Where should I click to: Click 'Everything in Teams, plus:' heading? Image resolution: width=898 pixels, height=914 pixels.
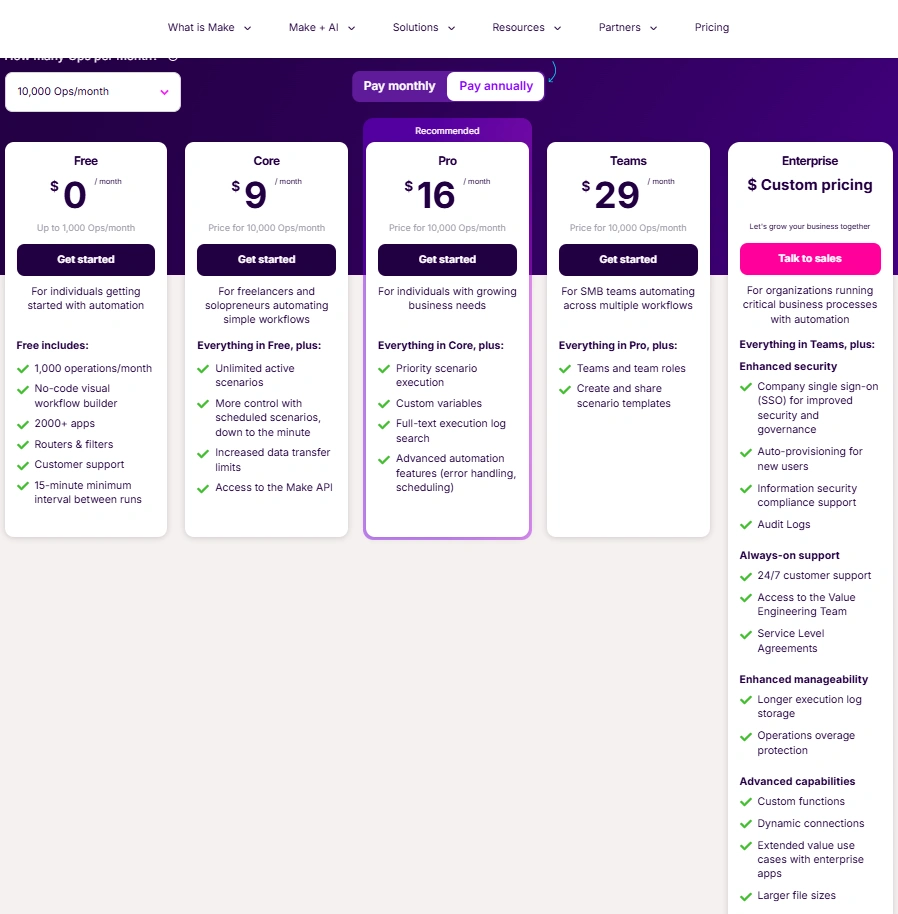(x=807, y=344)
